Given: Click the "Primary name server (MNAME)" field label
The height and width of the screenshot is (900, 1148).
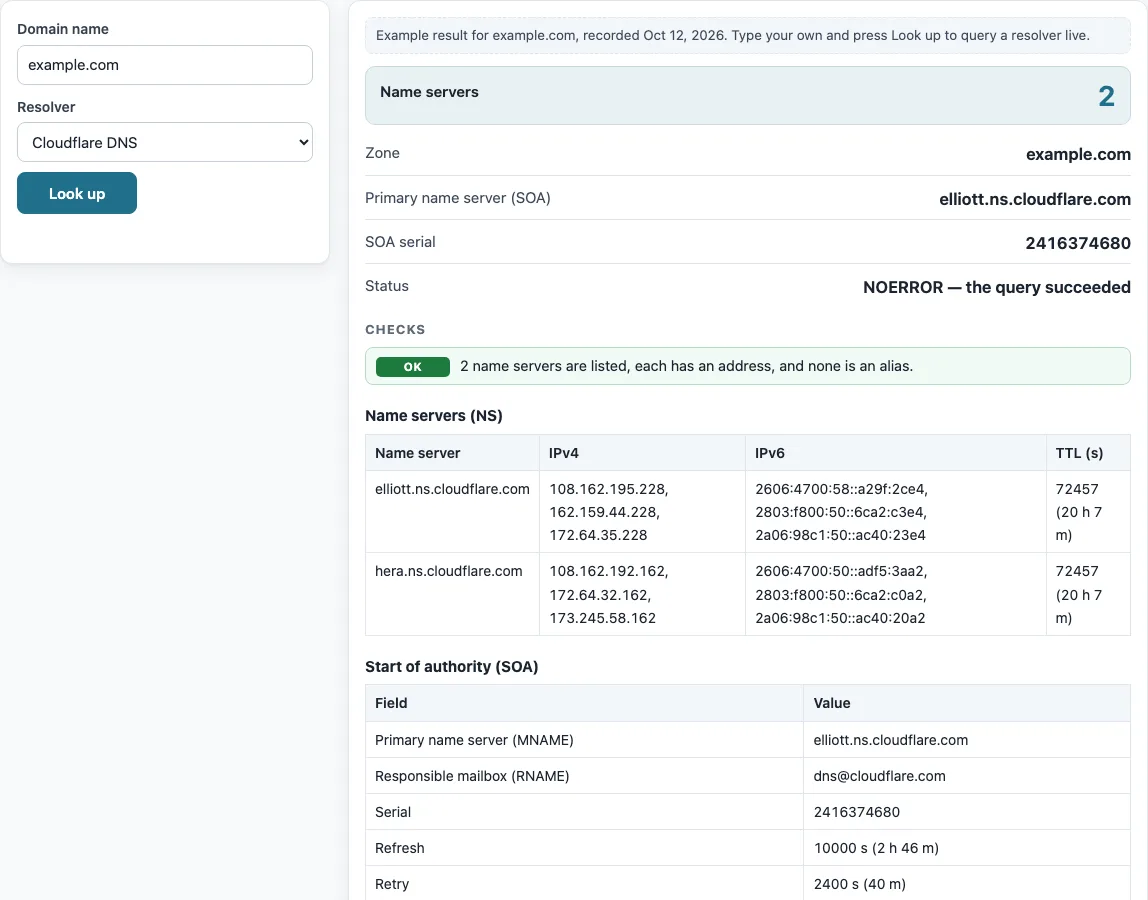Looking at the screenshot, I should (x=474, y=740).
